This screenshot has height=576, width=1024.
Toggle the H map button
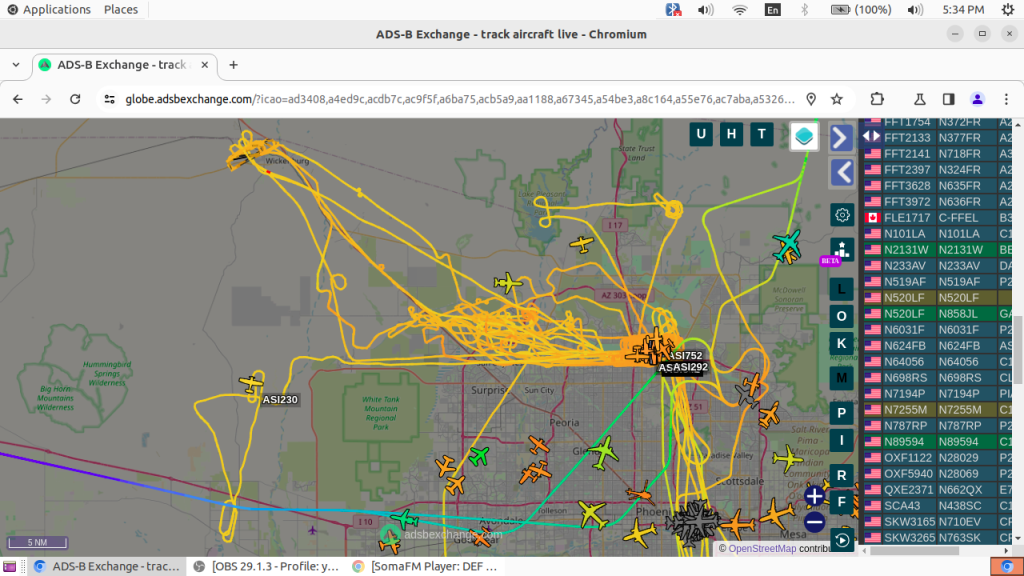click(x=731, y=135)
